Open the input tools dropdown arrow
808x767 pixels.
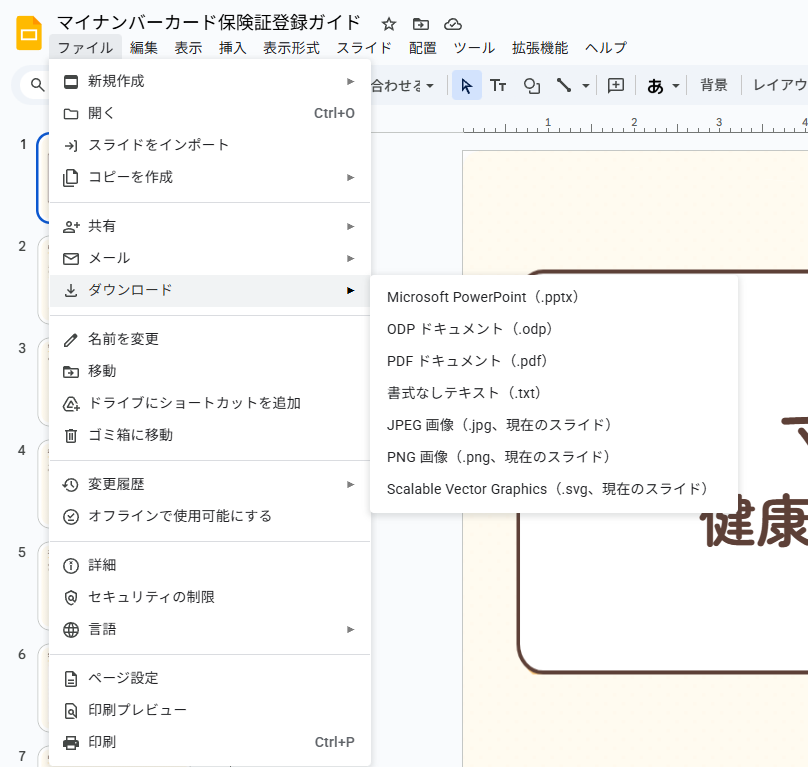point(676,86)
